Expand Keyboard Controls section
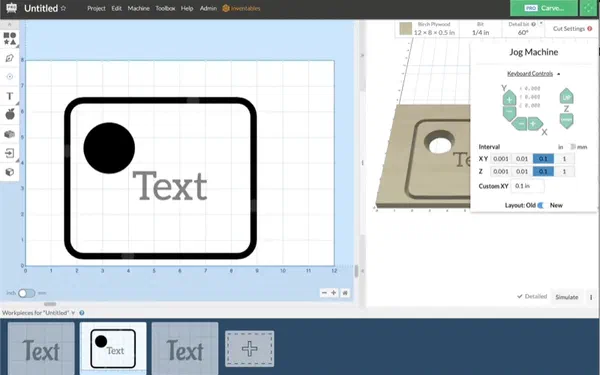 click(533, 73)
